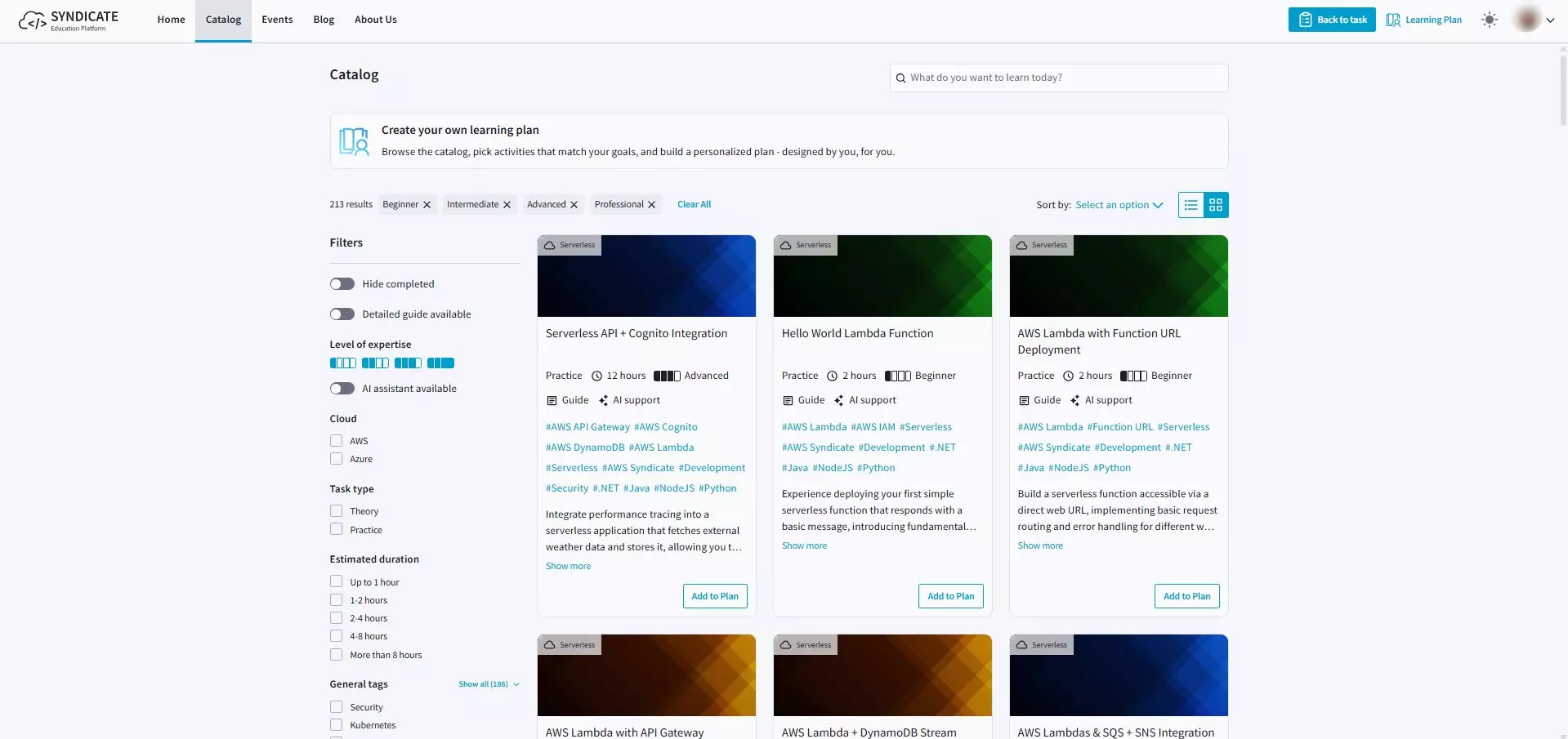The width and height of the screenshot is (1568, 739).
Task: Open the user avatar menu
Action: click(1527, 20)
